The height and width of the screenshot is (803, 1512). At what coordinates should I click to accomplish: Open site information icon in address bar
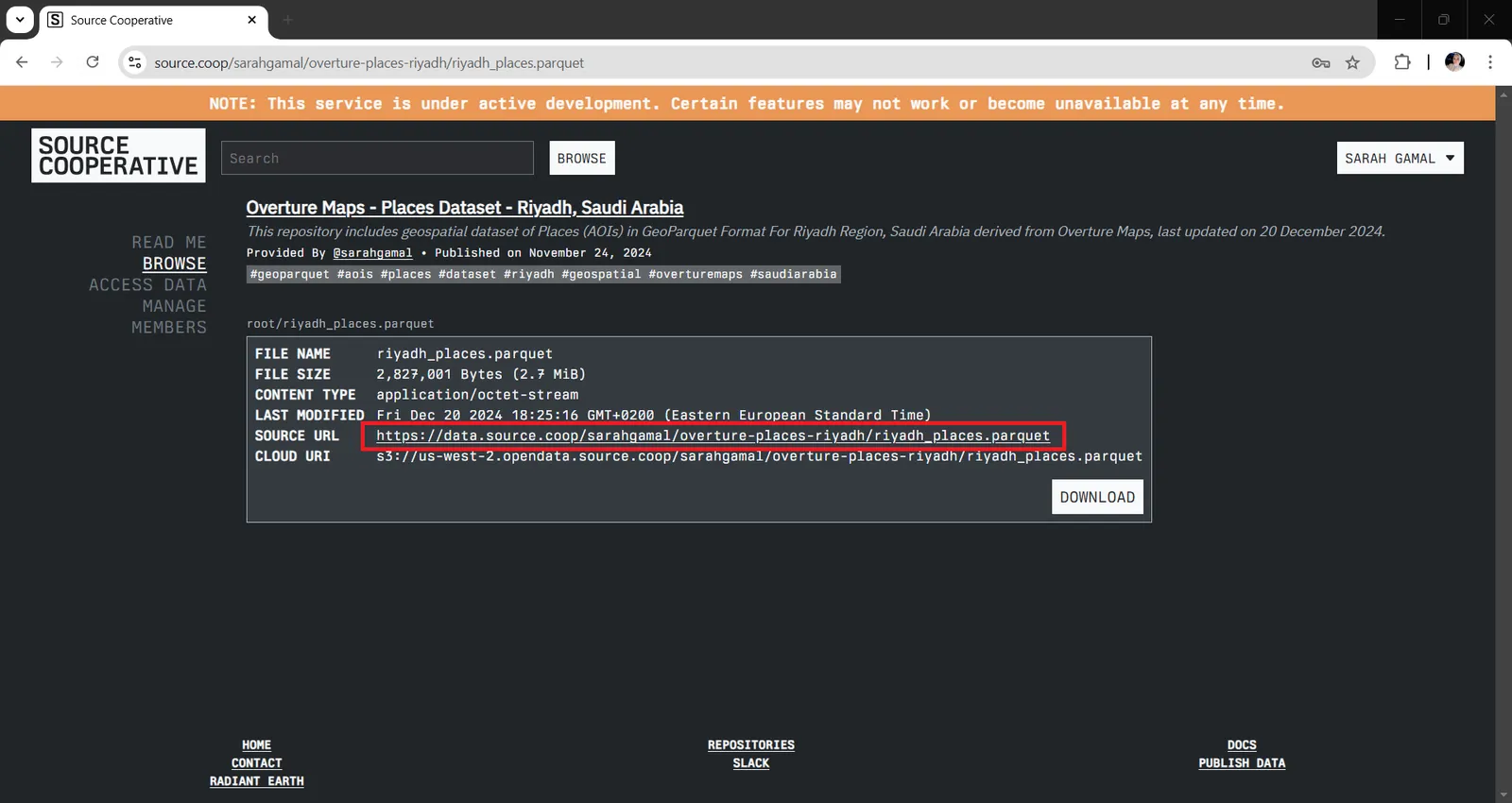point(135,62)
